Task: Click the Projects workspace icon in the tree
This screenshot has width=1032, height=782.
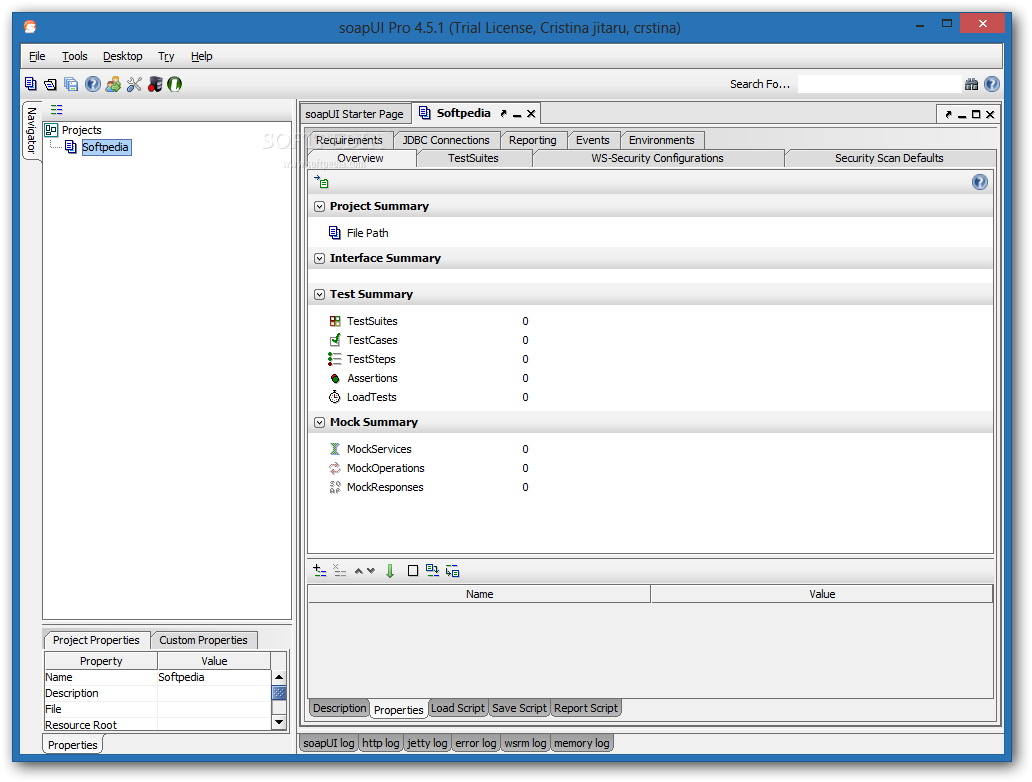Action: point(51,130)
